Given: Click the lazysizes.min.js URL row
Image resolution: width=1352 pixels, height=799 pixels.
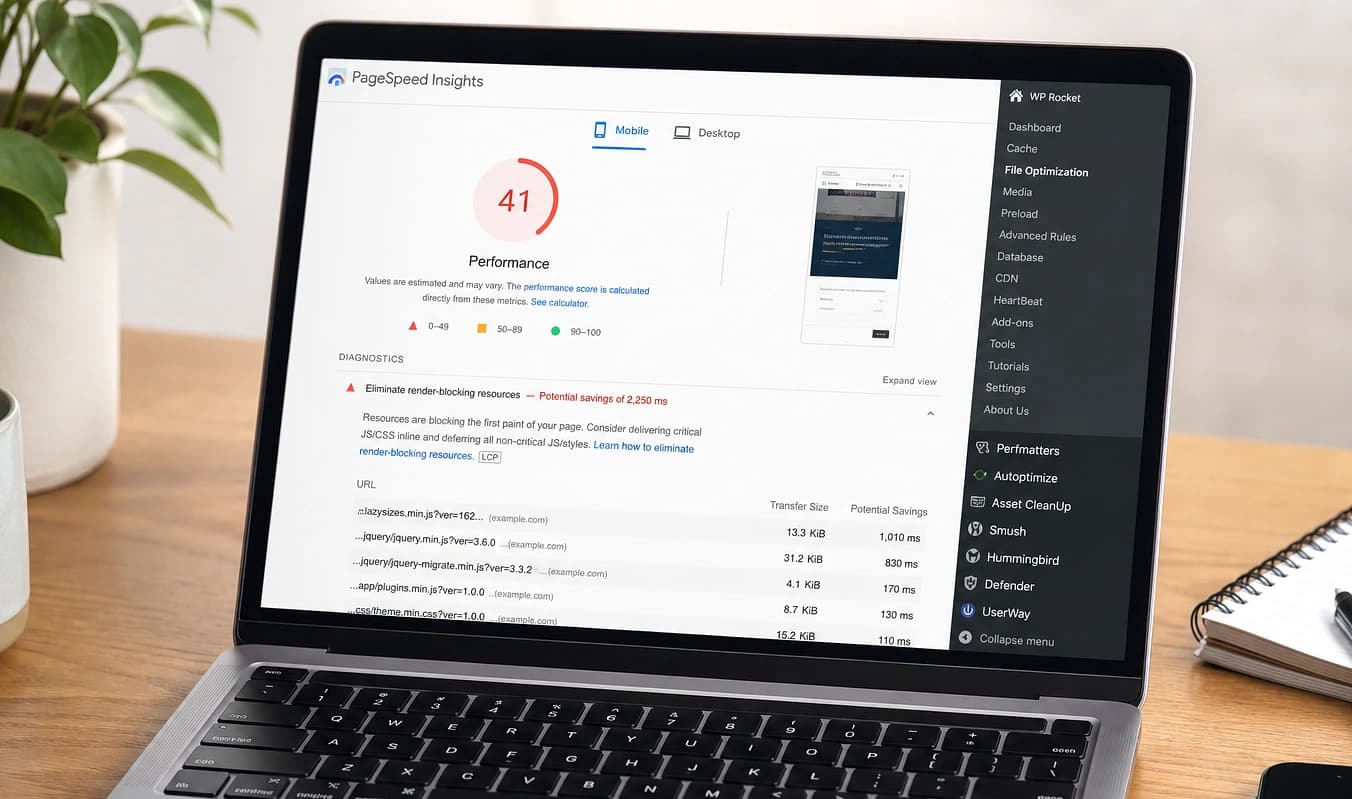Looking at the screenshot, I should [640, 526].
